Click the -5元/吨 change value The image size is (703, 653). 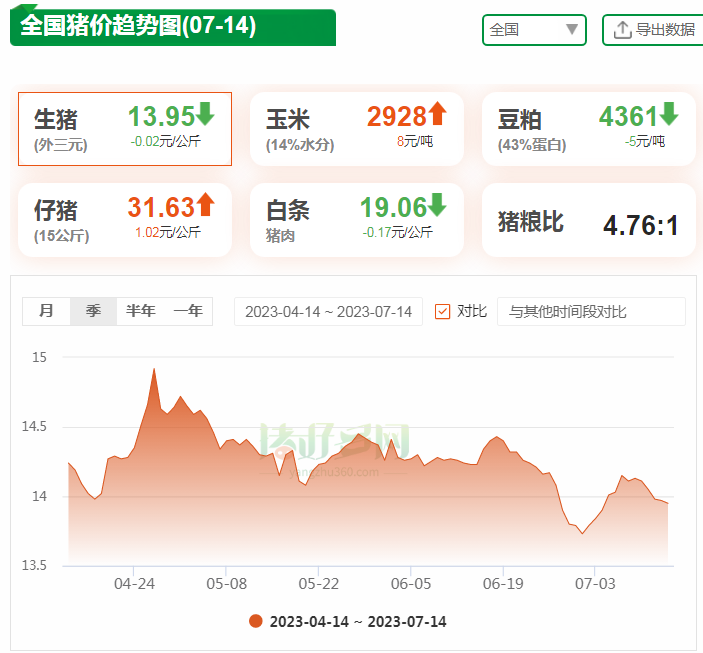645,142
